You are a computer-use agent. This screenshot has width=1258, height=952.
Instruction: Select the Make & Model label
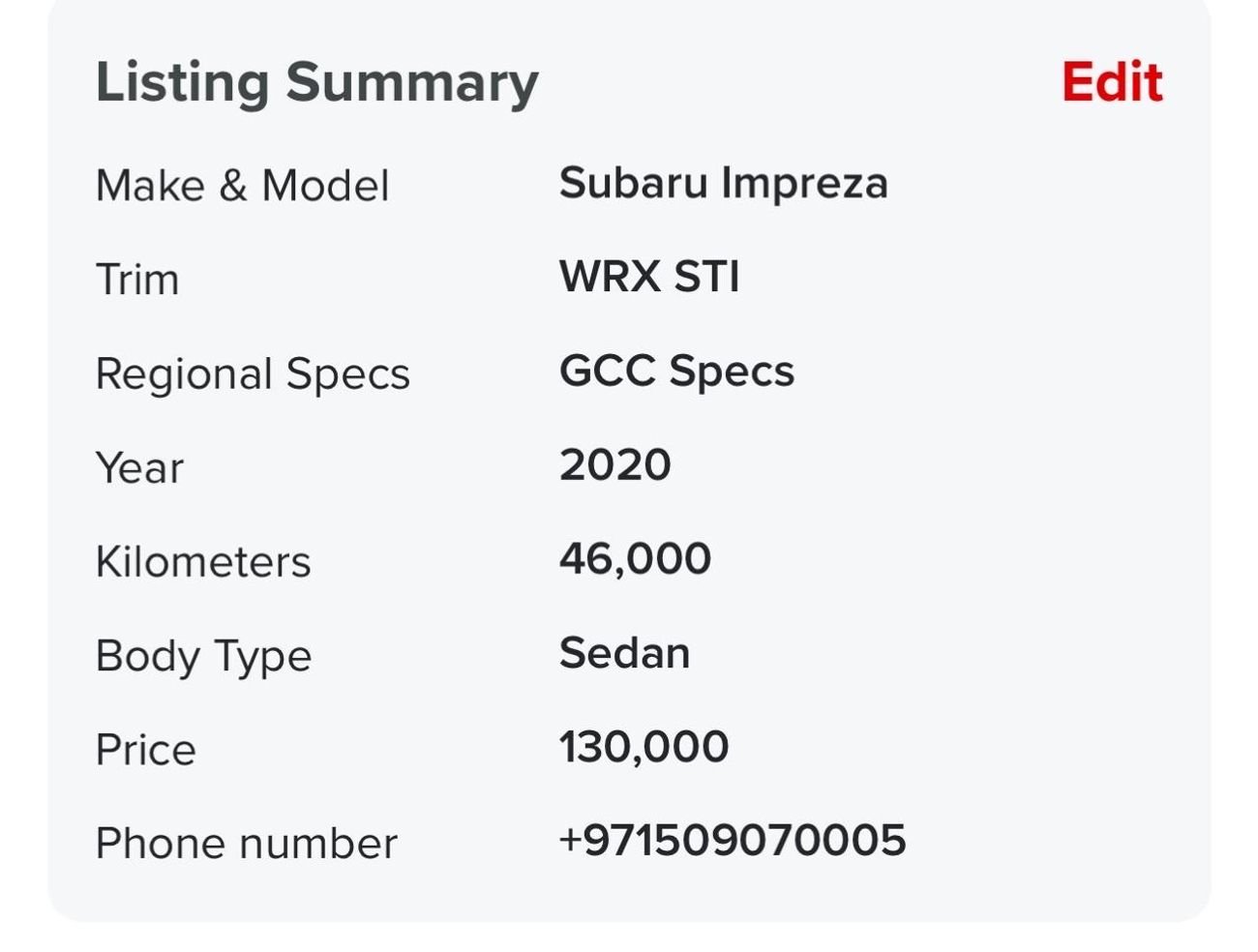click(x=242, y=186)
